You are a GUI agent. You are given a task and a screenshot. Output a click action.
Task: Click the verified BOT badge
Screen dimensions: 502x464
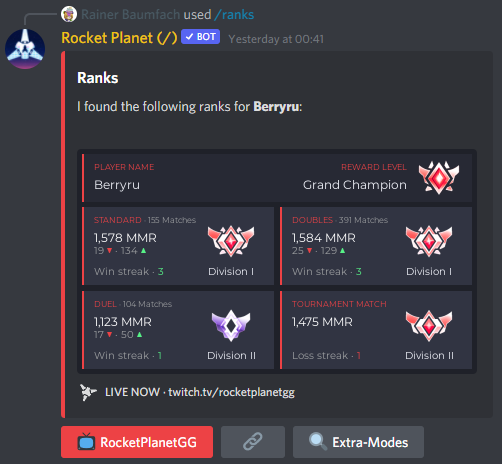coord(200,37)
